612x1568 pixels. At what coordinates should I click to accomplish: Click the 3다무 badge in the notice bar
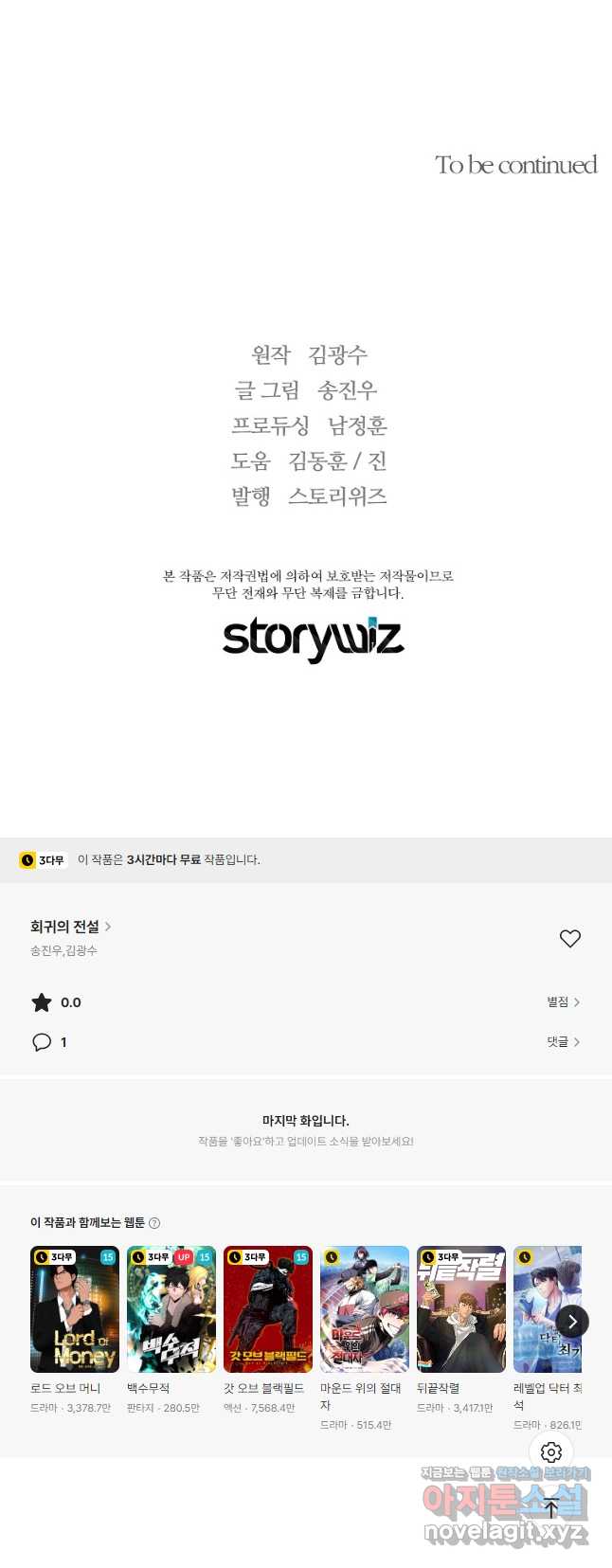43,860
